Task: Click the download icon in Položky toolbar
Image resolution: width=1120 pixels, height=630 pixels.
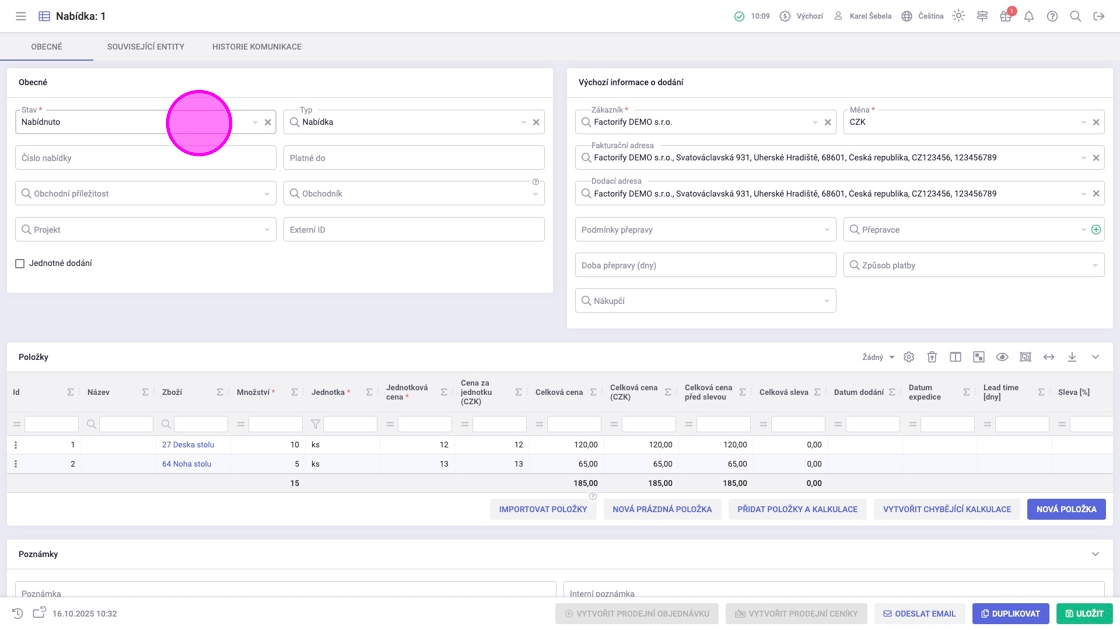Action: 1071,357
